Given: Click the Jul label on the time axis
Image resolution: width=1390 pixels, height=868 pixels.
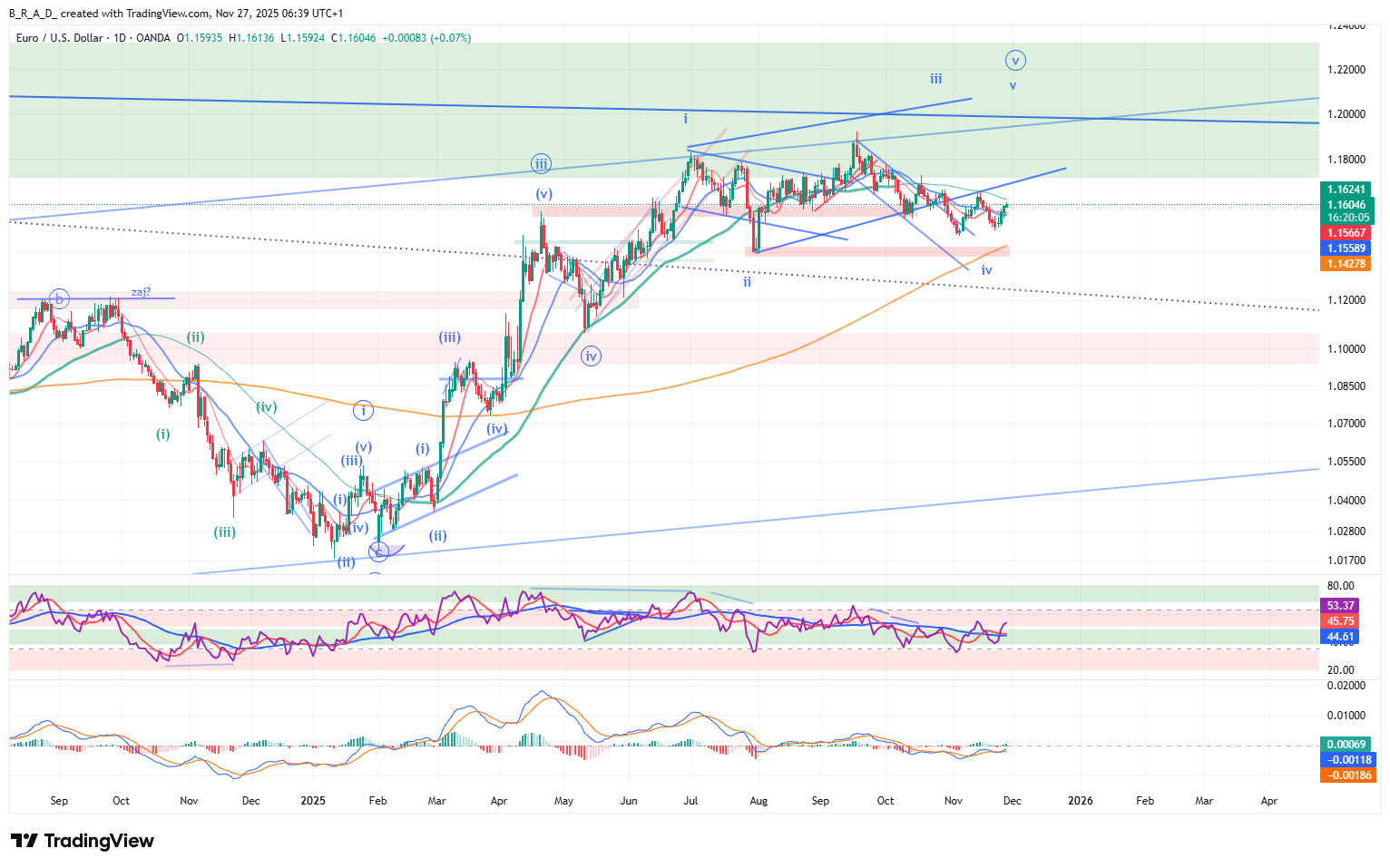Looking at the screenshot, I should point(690,801).
